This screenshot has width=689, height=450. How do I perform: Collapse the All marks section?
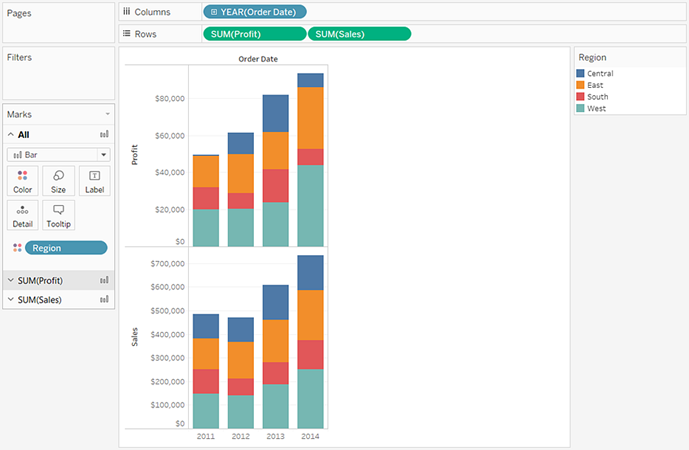point(11,134)
